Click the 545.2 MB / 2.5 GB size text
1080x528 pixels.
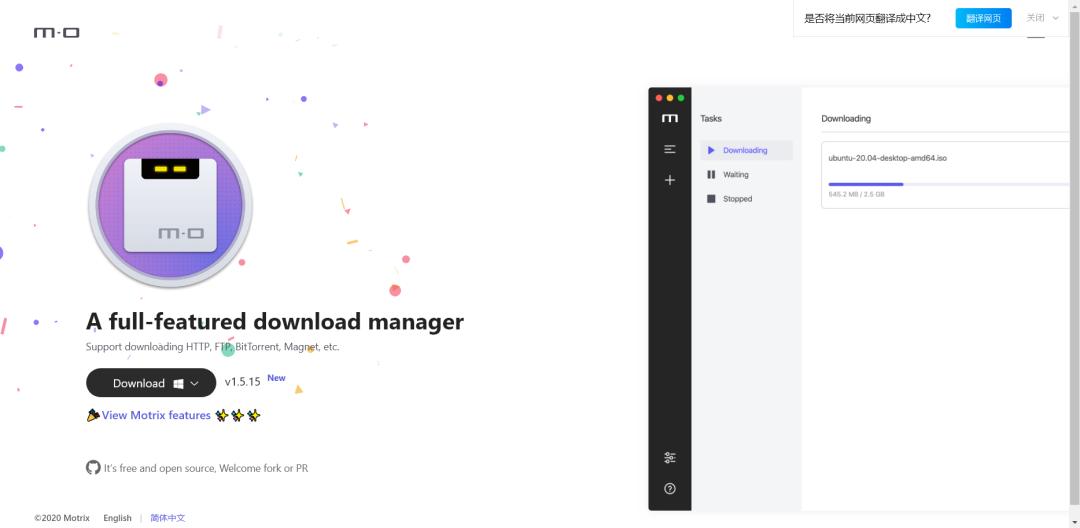click(856, 195)
